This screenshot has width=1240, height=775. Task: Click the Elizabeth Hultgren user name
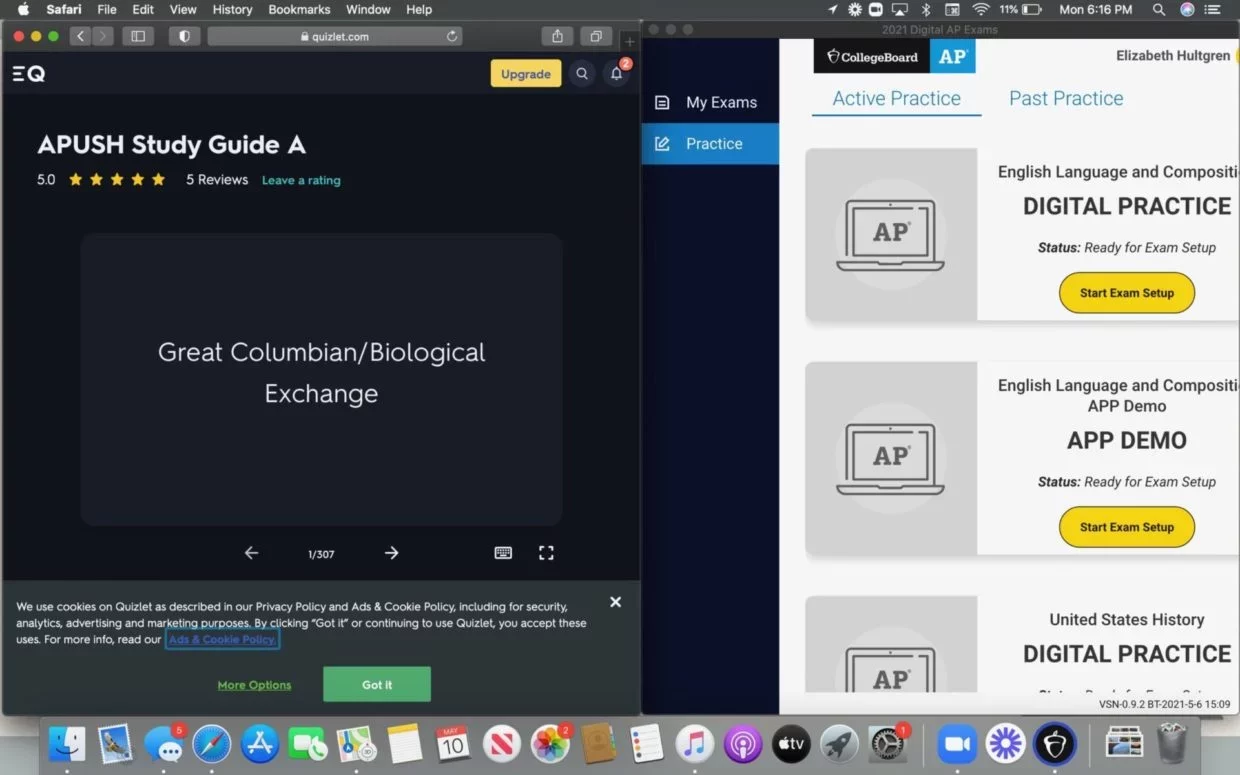[1173, 56]
